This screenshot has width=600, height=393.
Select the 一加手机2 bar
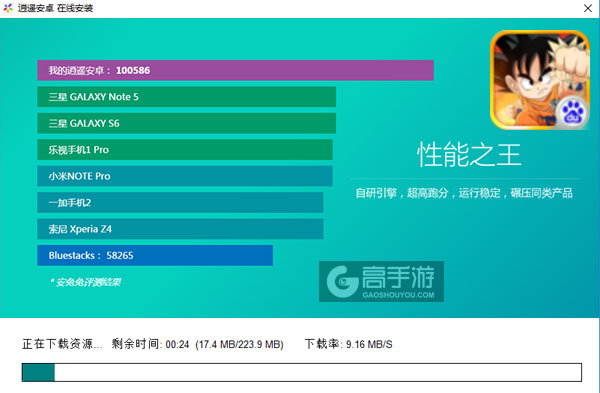(180, 202)
